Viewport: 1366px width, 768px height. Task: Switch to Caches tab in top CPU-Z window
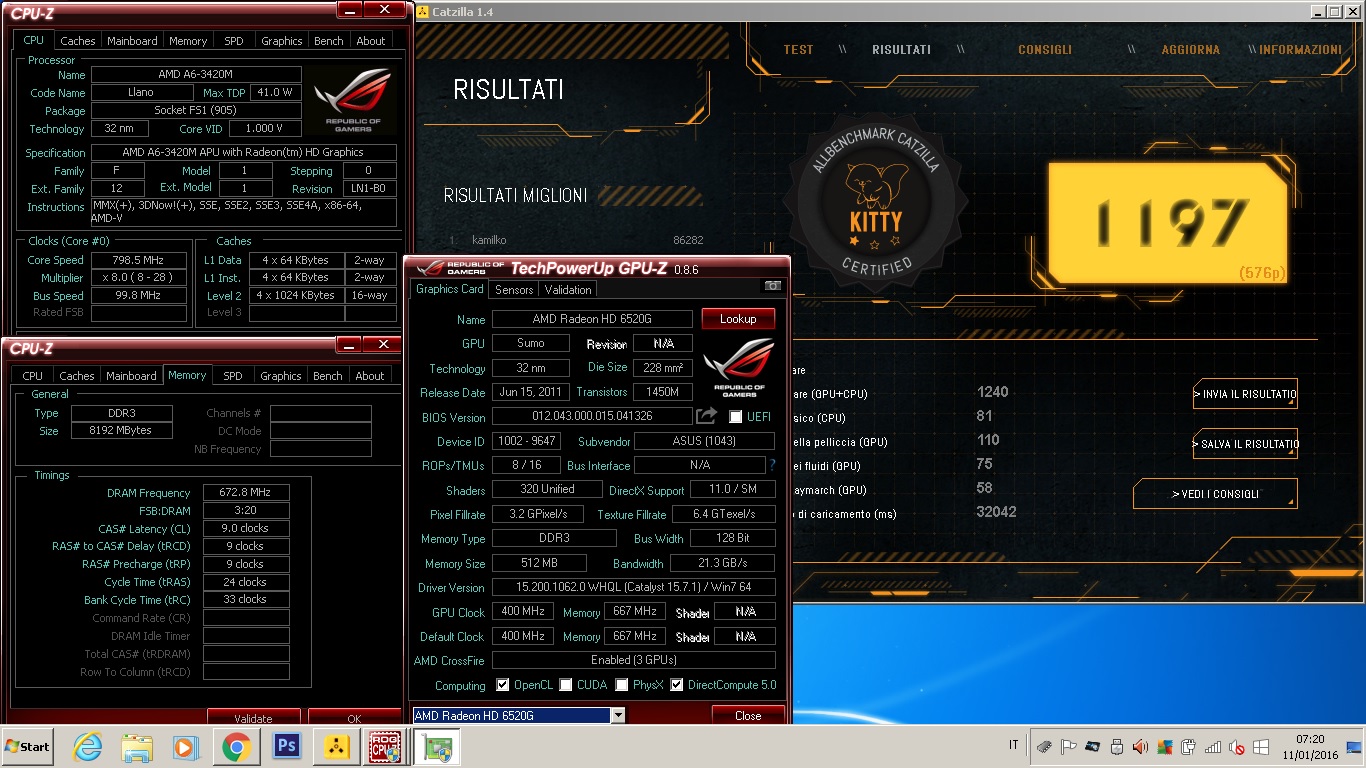(78, 41)
